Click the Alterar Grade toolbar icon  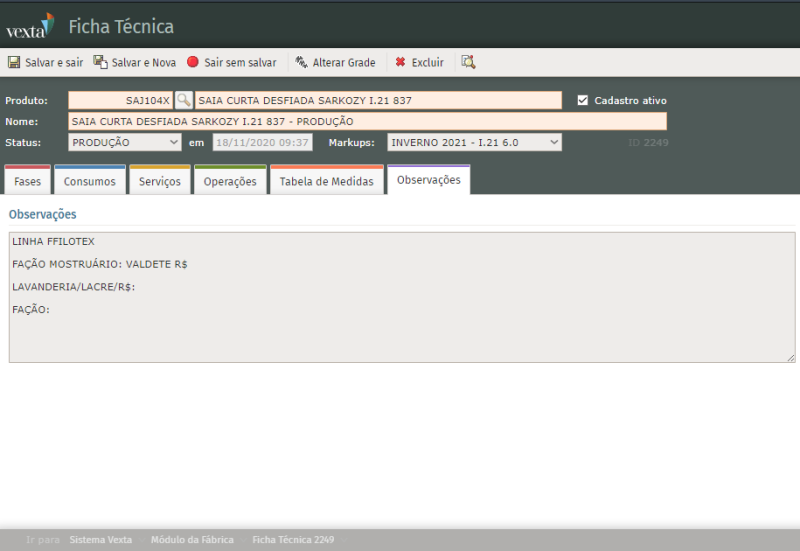point(301,62)
